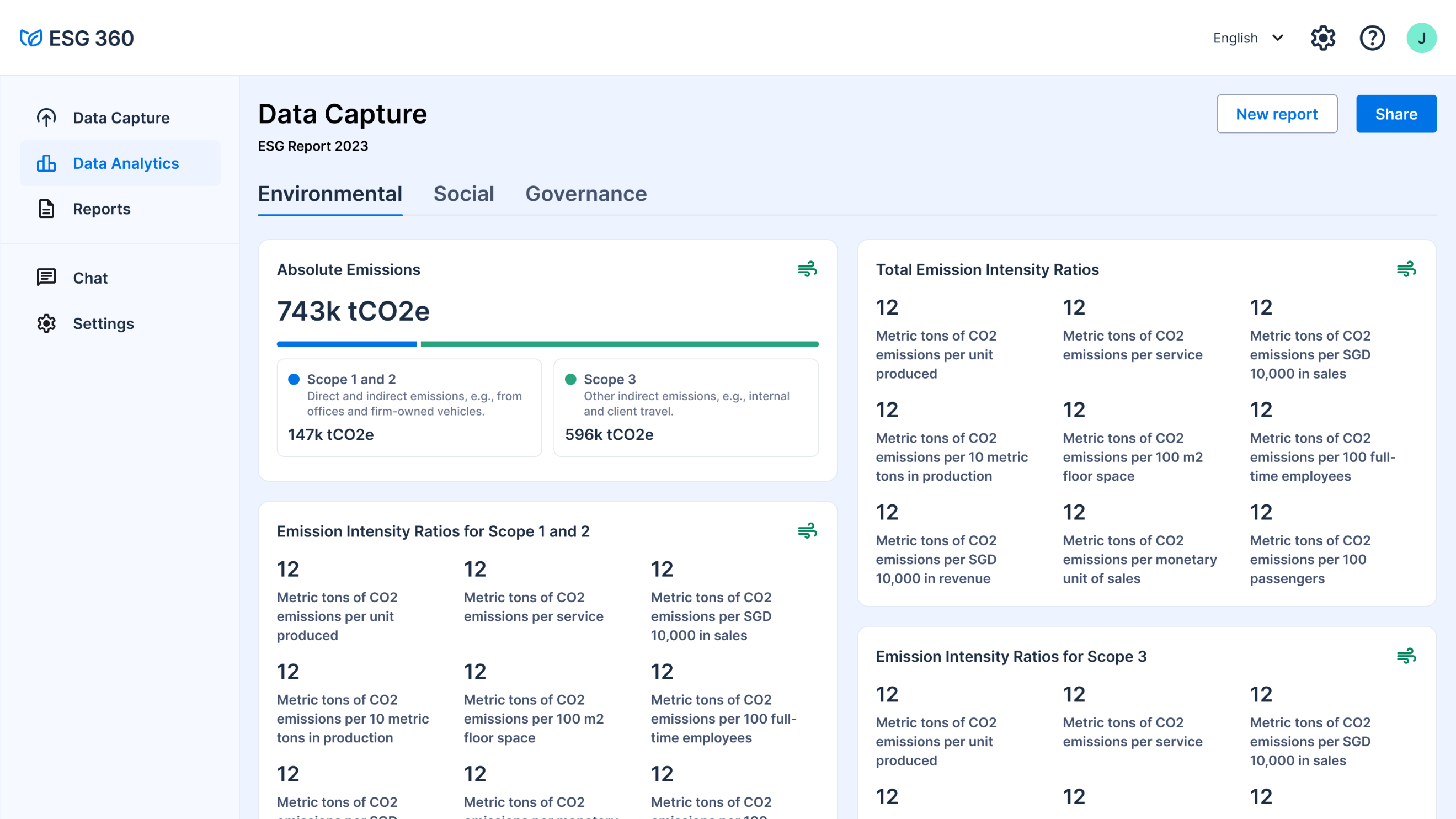Open the settings gear in the top bar
The image size is (1456, 819).
click(x=1322, y=38)
